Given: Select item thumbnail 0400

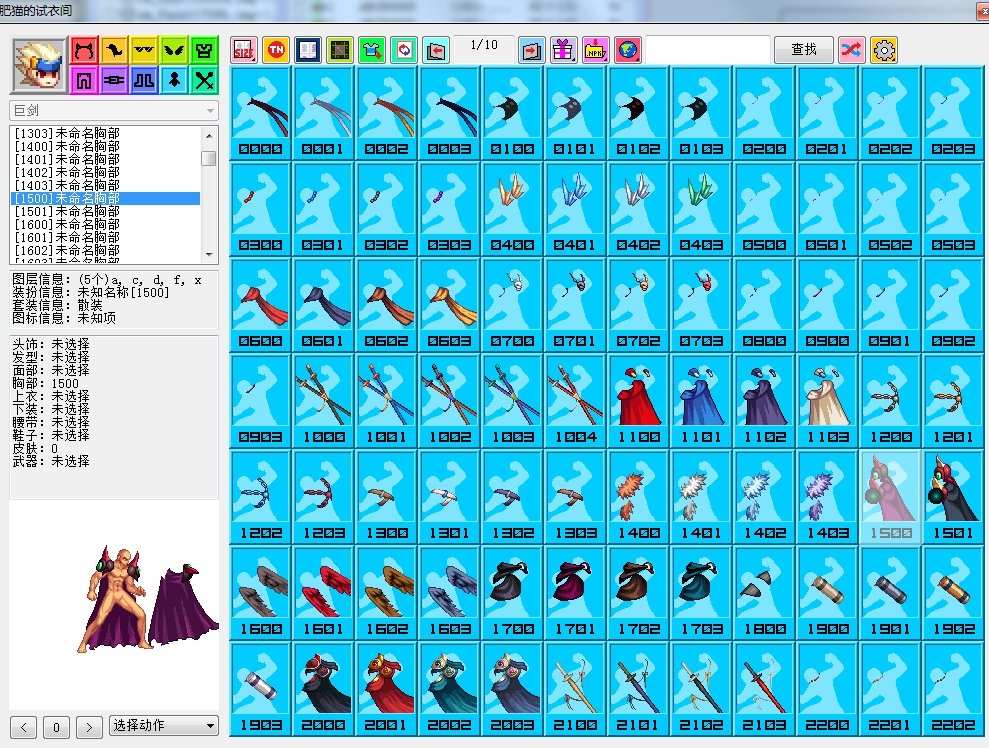Looking at the screenshot, I should tap(513, 209).
